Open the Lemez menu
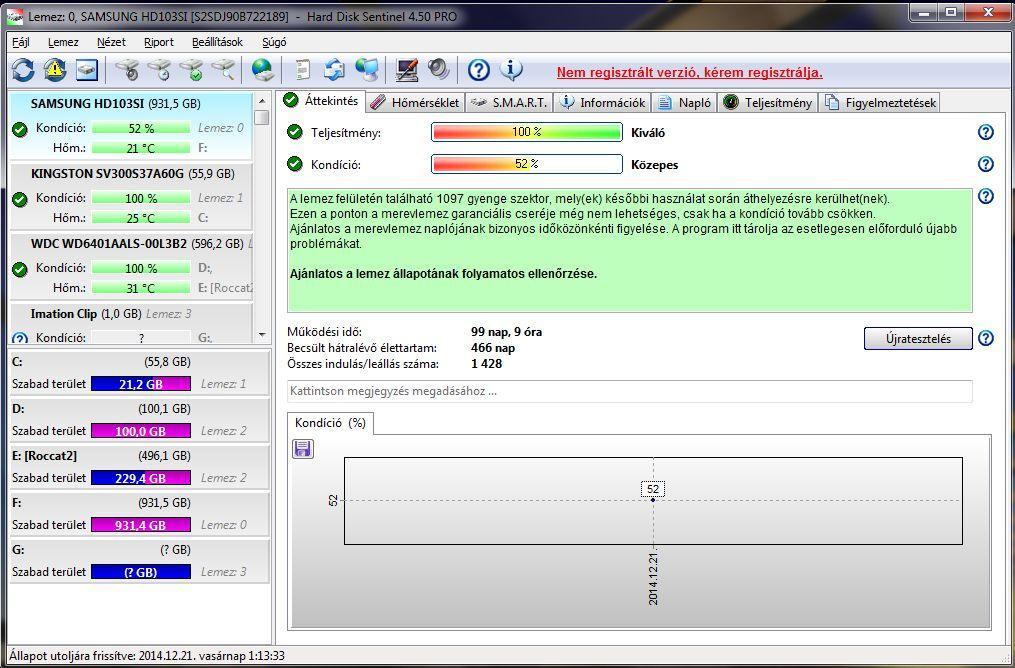This screenshot has width=1015, height=668. 63,42
